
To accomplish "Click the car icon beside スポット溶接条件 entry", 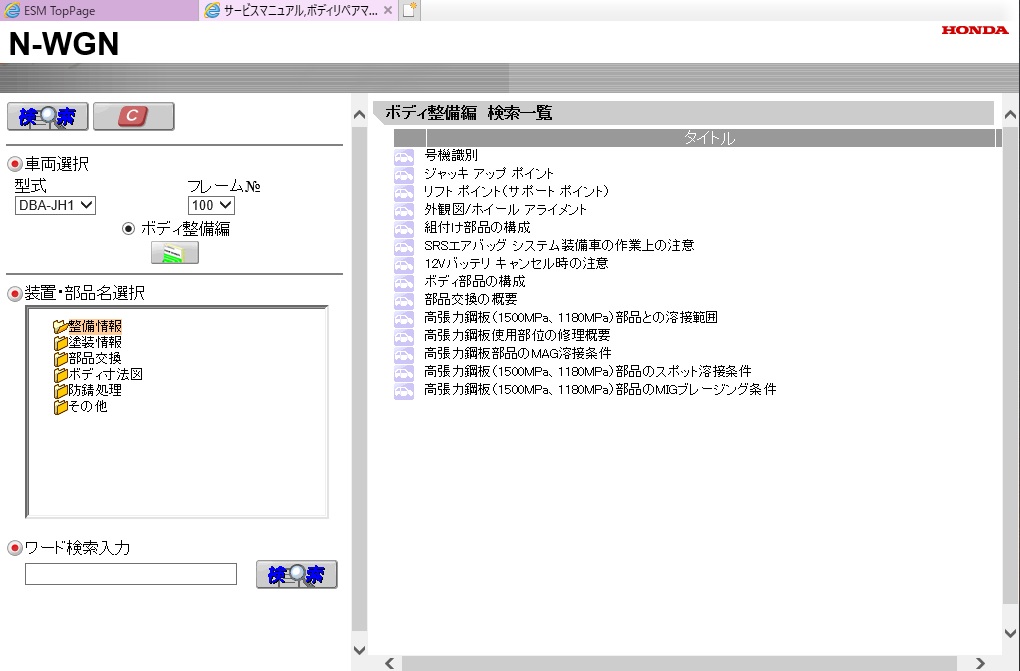I will tap(404, 373).
